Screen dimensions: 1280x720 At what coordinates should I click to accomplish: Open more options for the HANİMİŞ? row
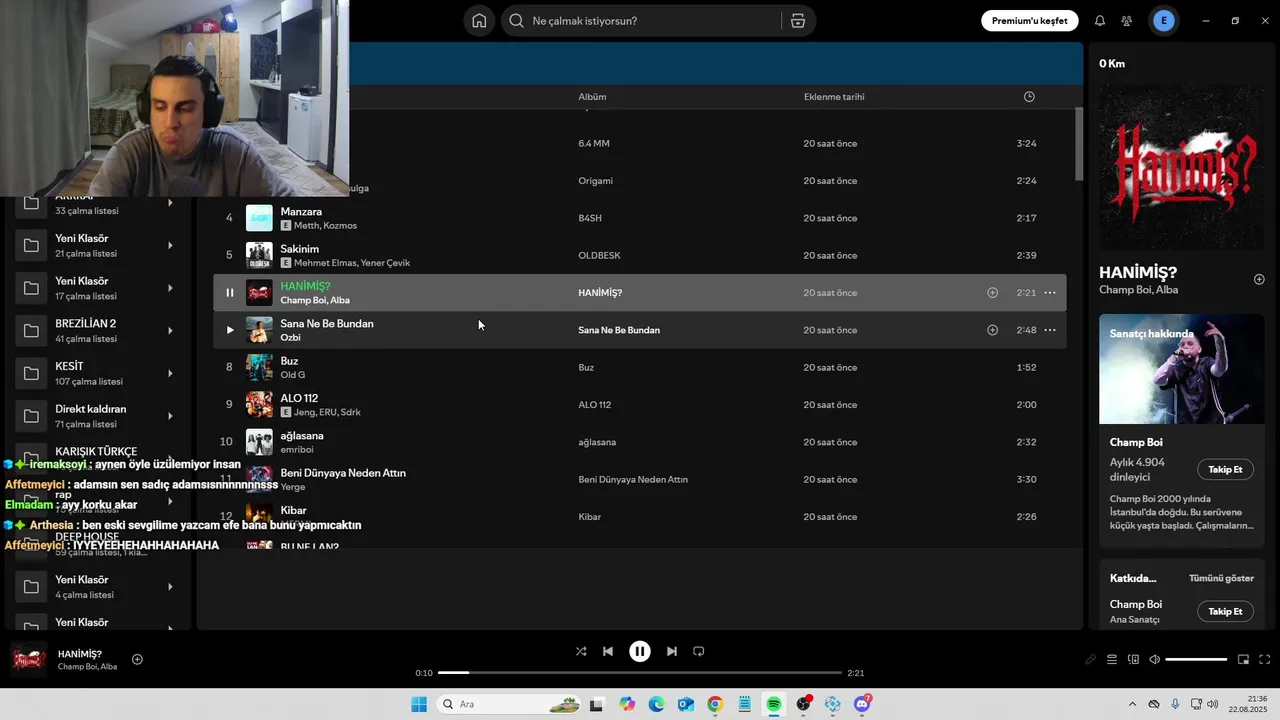point(1050,293)
